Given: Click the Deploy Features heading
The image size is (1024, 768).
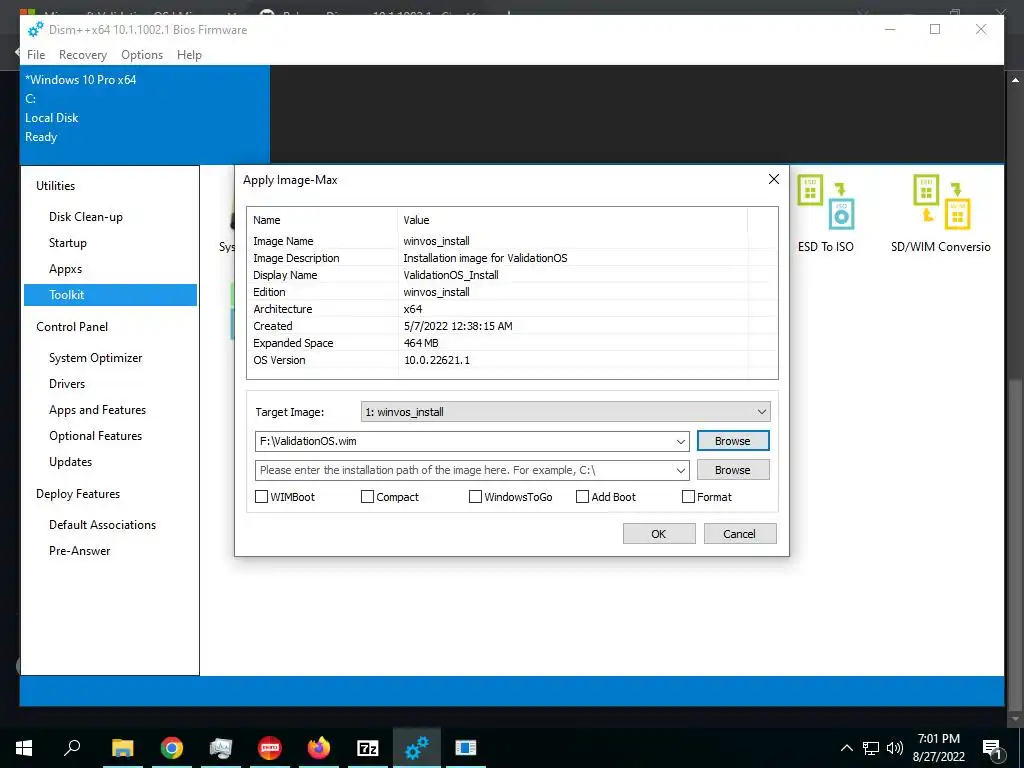Looking at the screenshot, I should 78,494.
